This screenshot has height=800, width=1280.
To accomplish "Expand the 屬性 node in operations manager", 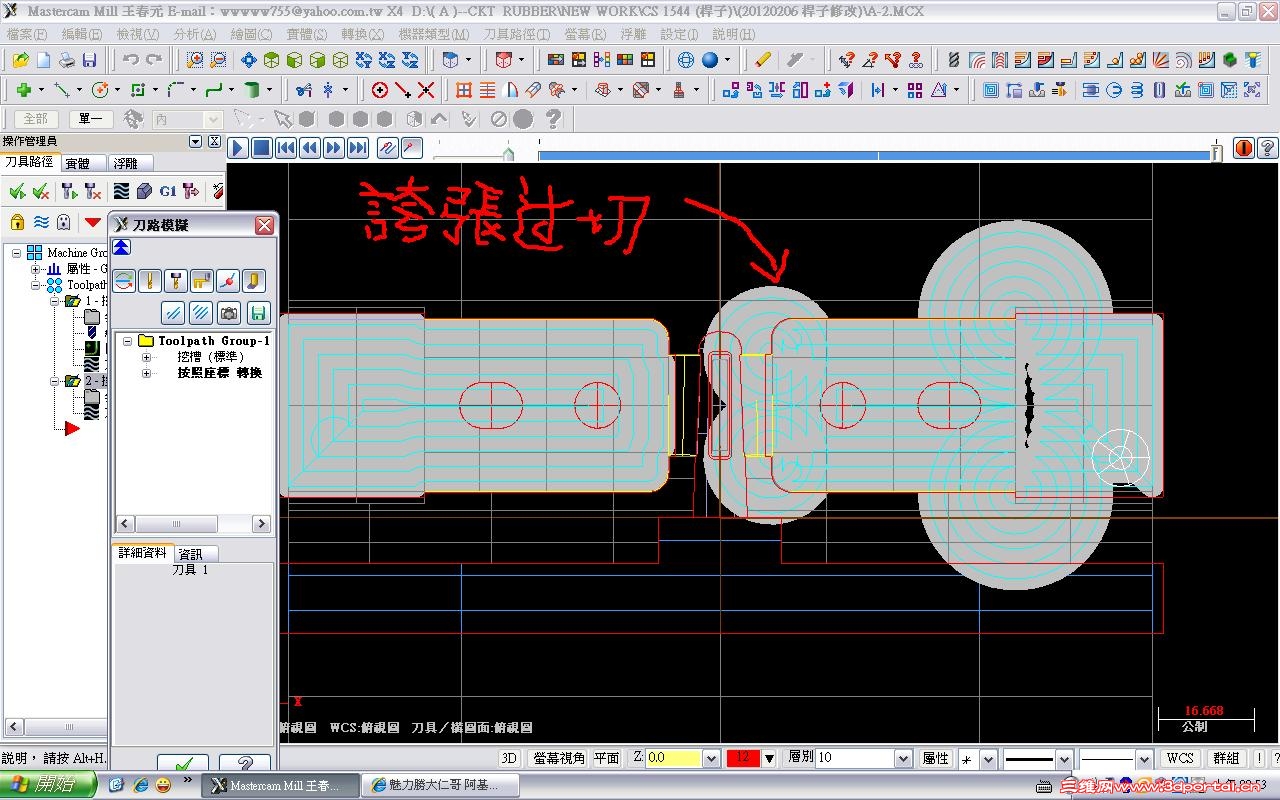I will (35, 269).
